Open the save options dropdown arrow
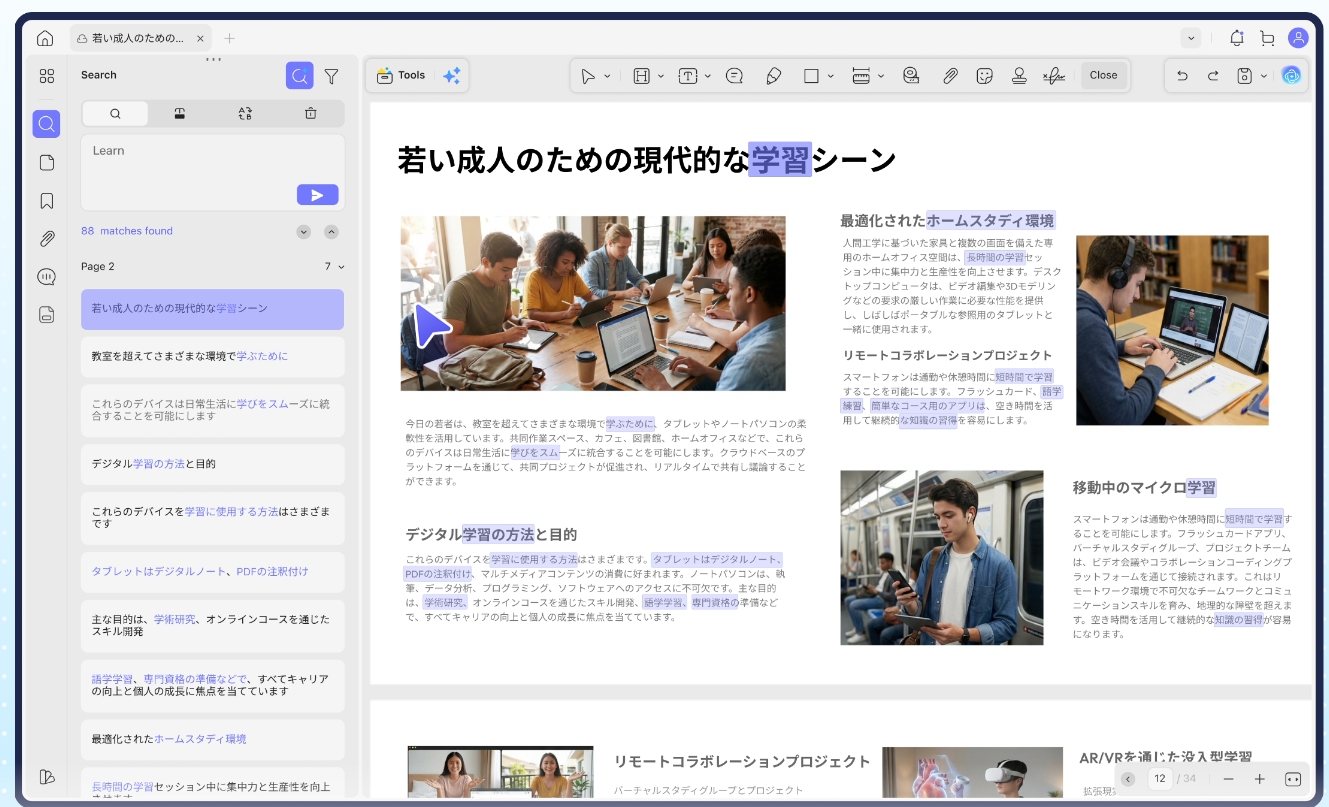The image size is (1329, 807). [x=1264, y=76]
